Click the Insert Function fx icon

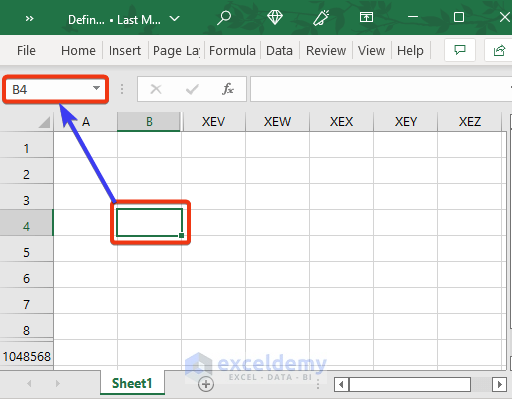coord(228,89)
